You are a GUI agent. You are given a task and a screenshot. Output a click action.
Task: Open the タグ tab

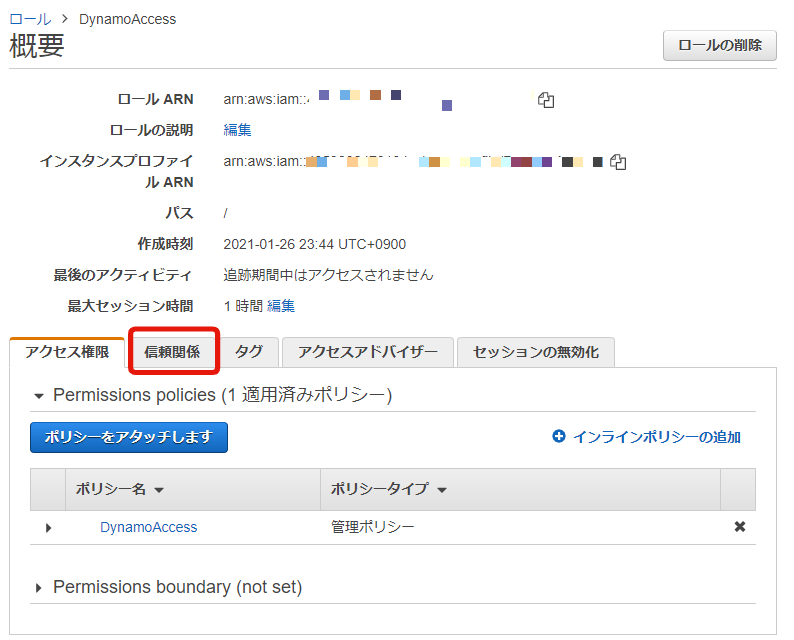point(249,352)
